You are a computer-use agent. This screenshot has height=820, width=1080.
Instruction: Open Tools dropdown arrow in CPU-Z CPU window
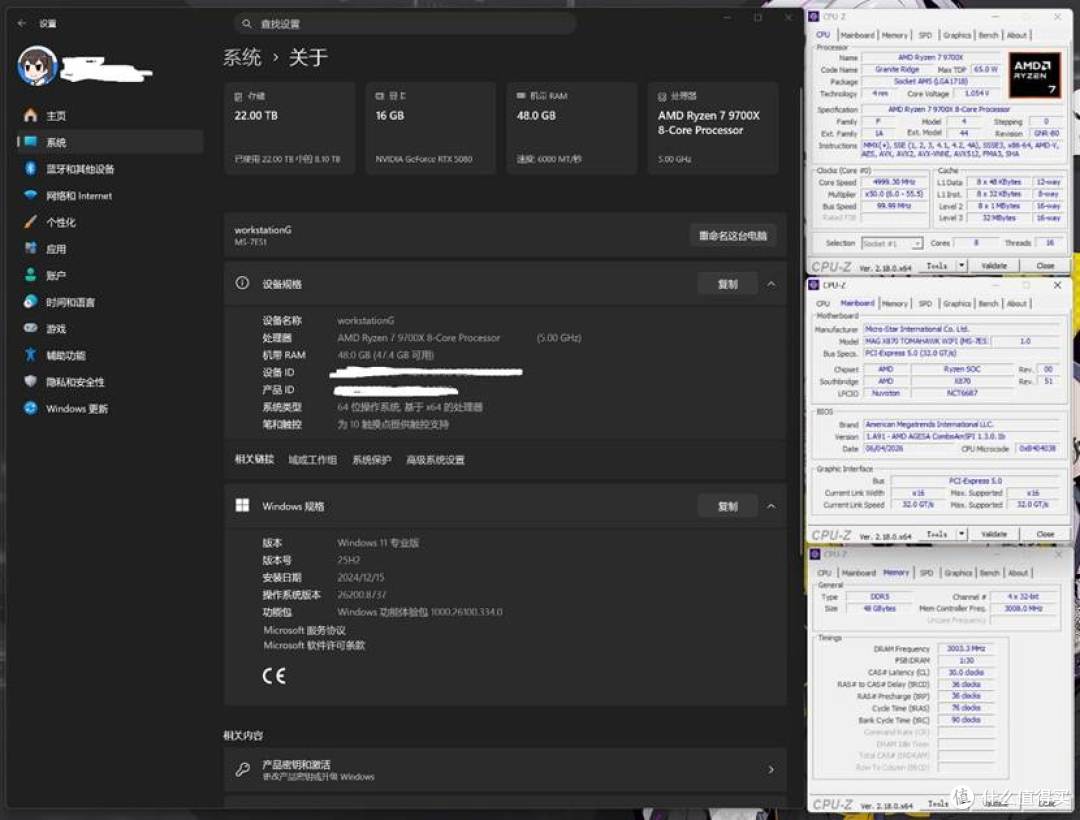tap(962, 266)
